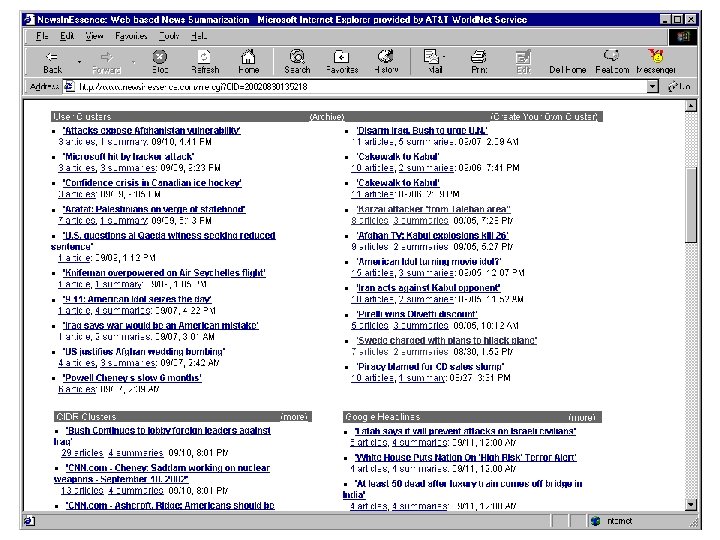Open the Favorites toolbar icon
Image resolution: width=720 pixels, height=540 pixels.
(x=342, y=62)
